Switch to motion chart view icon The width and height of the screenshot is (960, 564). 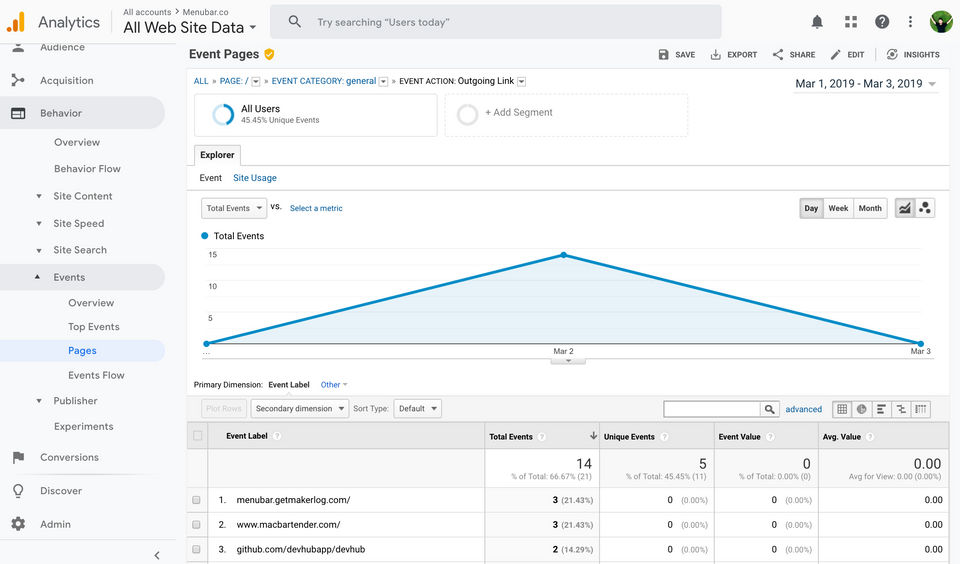924,208
